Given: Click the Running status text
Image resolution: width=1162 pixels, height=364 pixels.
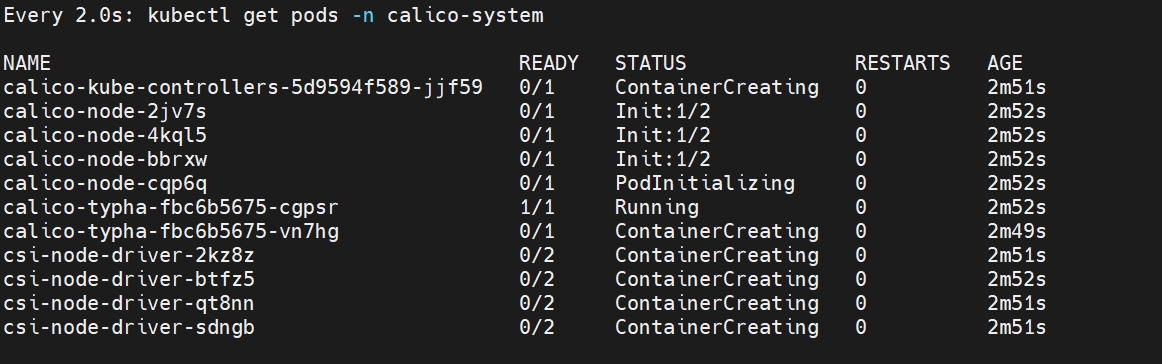Looking at the screenshot, I should point(657,208).
